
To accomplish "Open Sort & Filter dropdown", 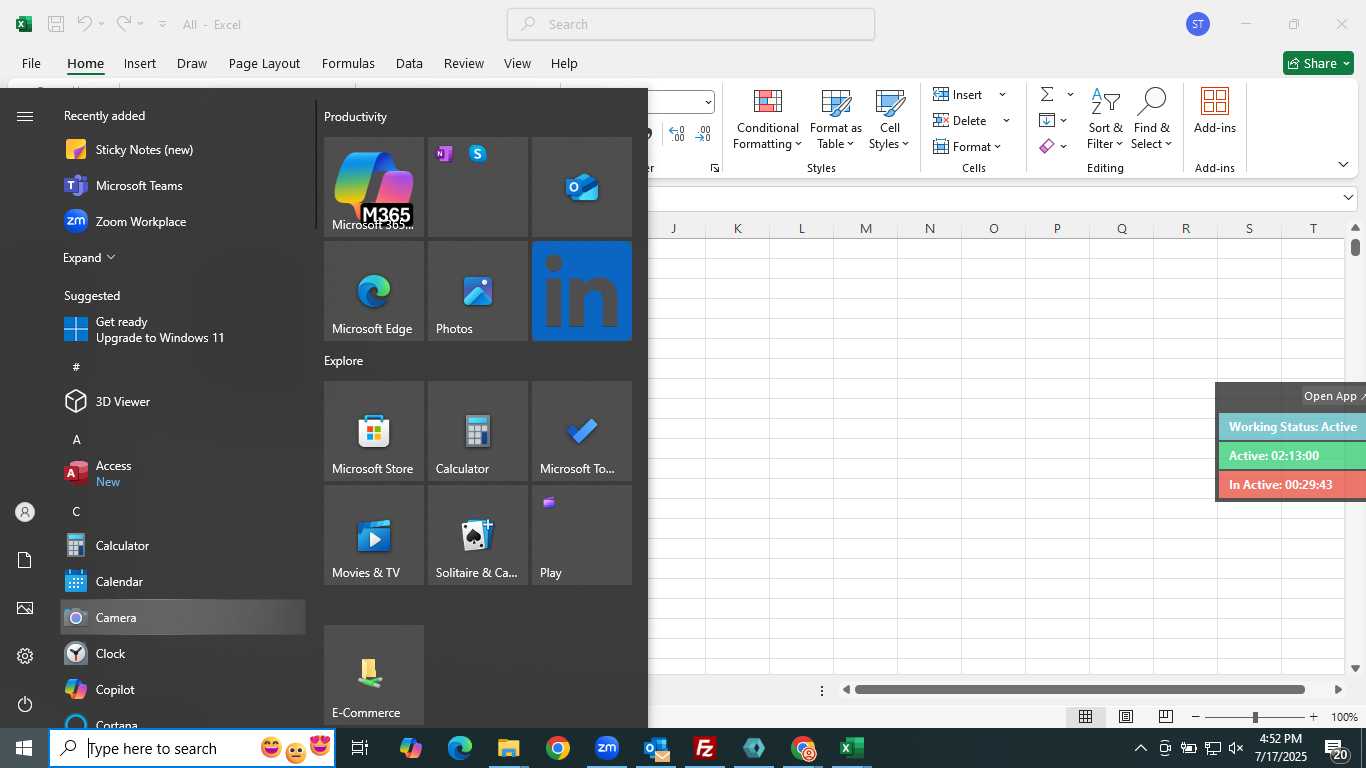I will pyautogui.click(x=1105, y=120).
